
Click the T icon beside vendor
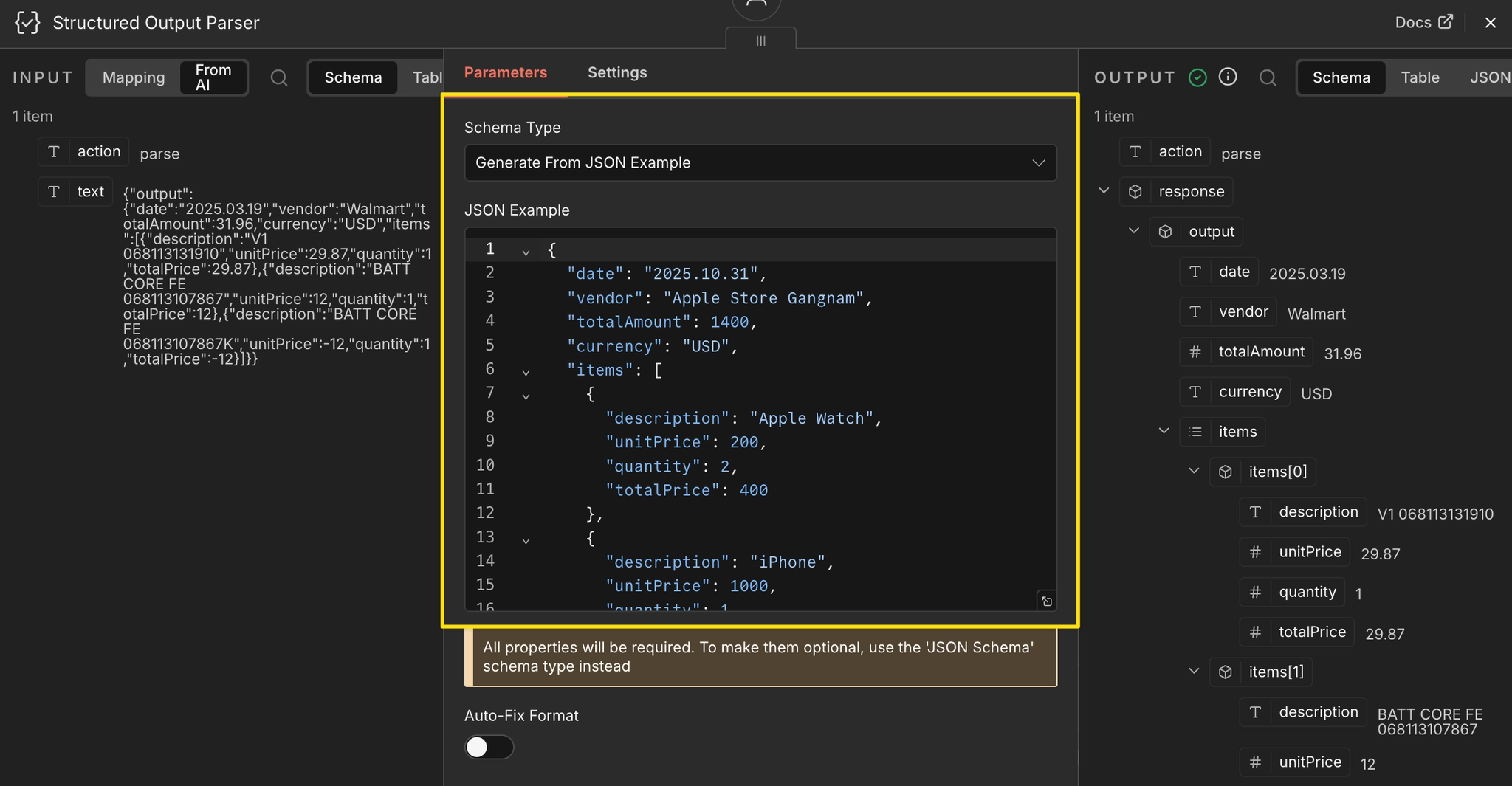1195,311
